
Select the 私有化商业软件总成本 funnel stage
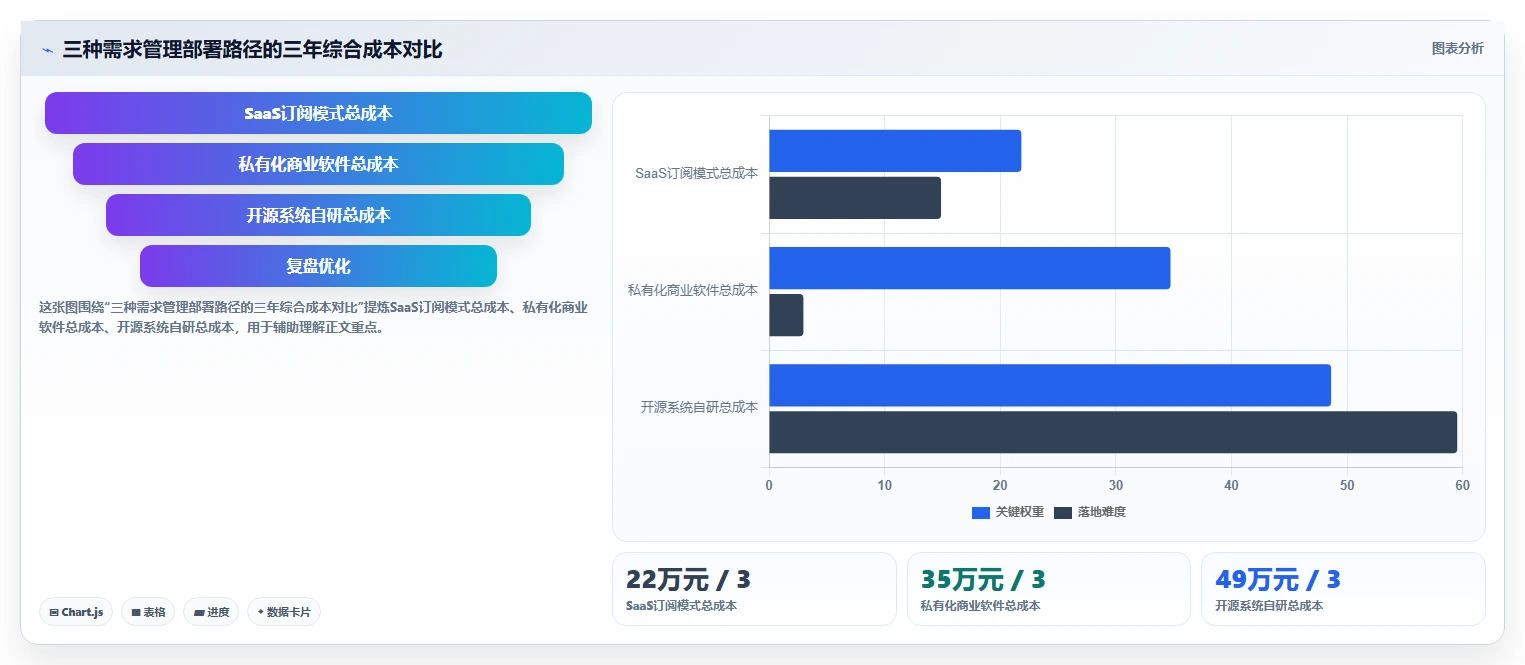tap(318, 164)
